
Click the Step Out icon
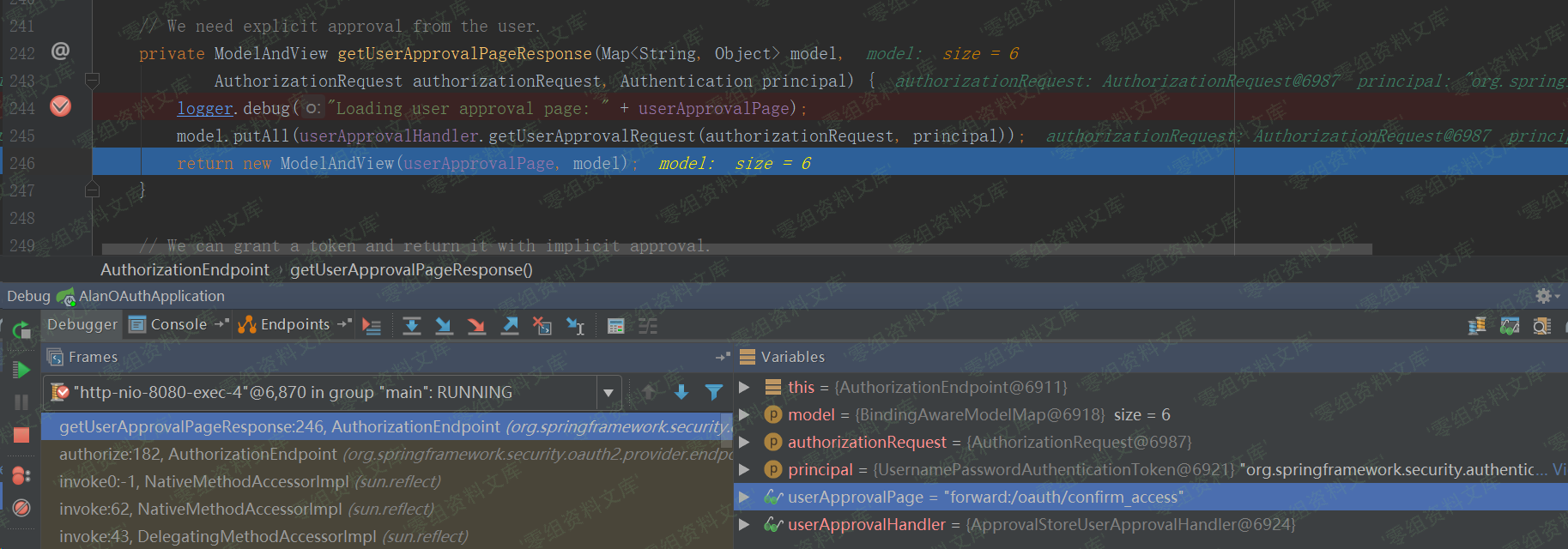510,326
